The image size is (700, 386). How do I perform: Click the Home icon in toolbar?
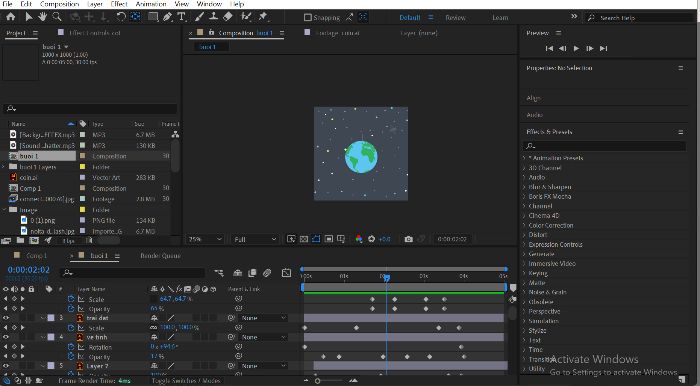10,17
